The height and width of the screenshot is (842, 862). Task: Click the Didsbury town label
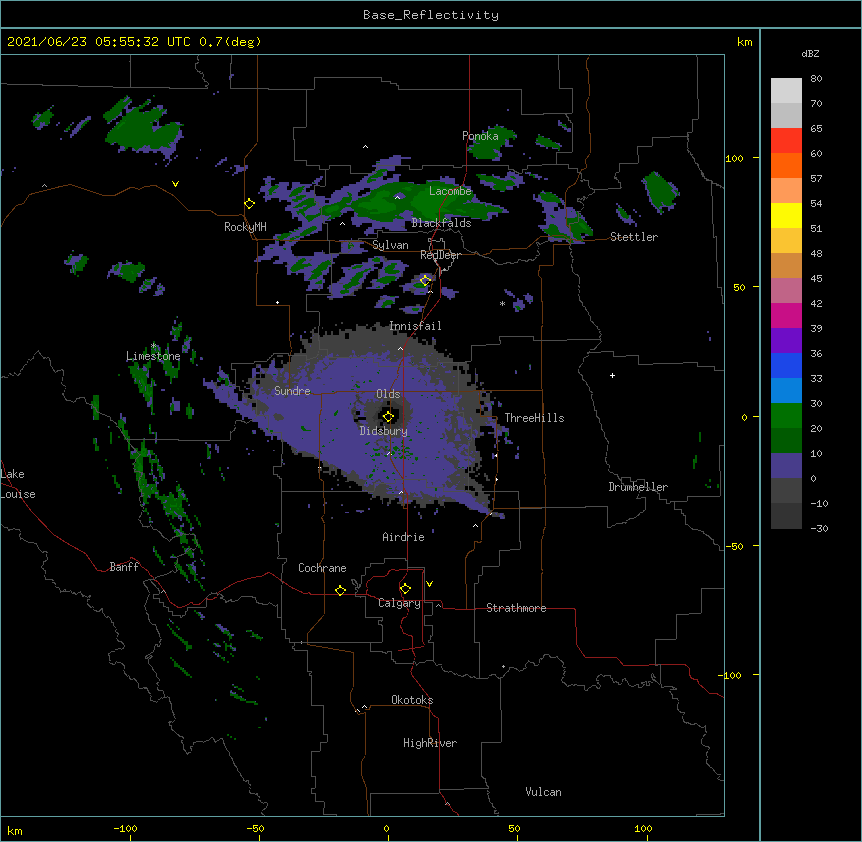383,431
